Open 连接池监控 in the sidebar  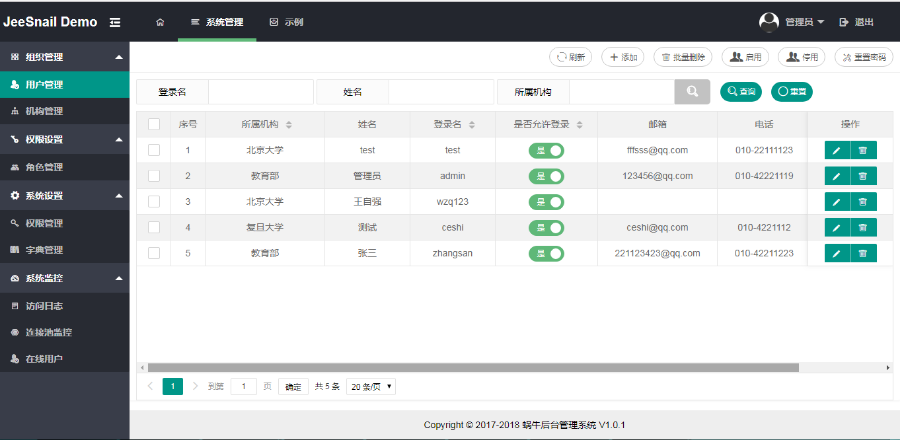pyautogui.click(x=64, y=333)
